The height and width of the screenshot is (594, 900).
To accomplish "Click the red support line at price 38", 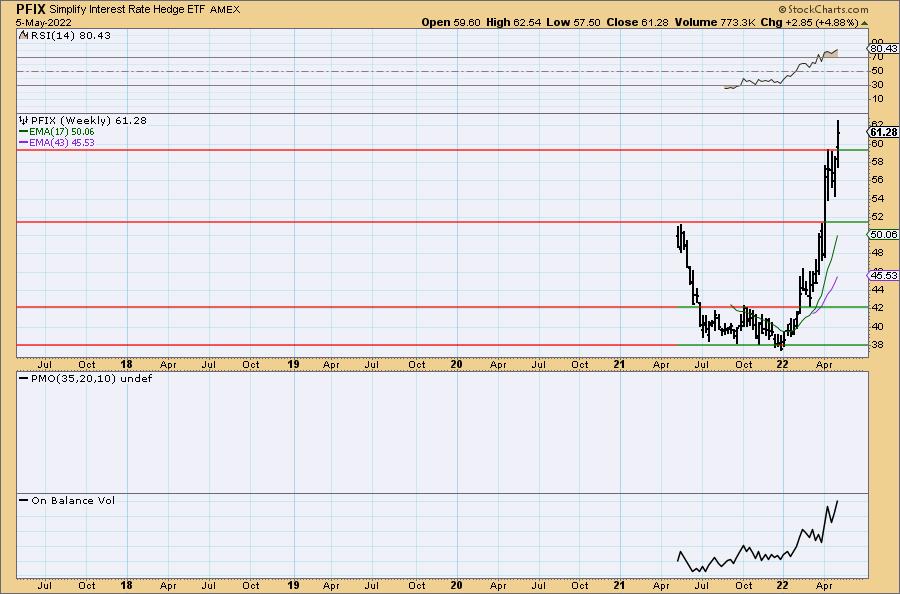I will coord(347,345).
